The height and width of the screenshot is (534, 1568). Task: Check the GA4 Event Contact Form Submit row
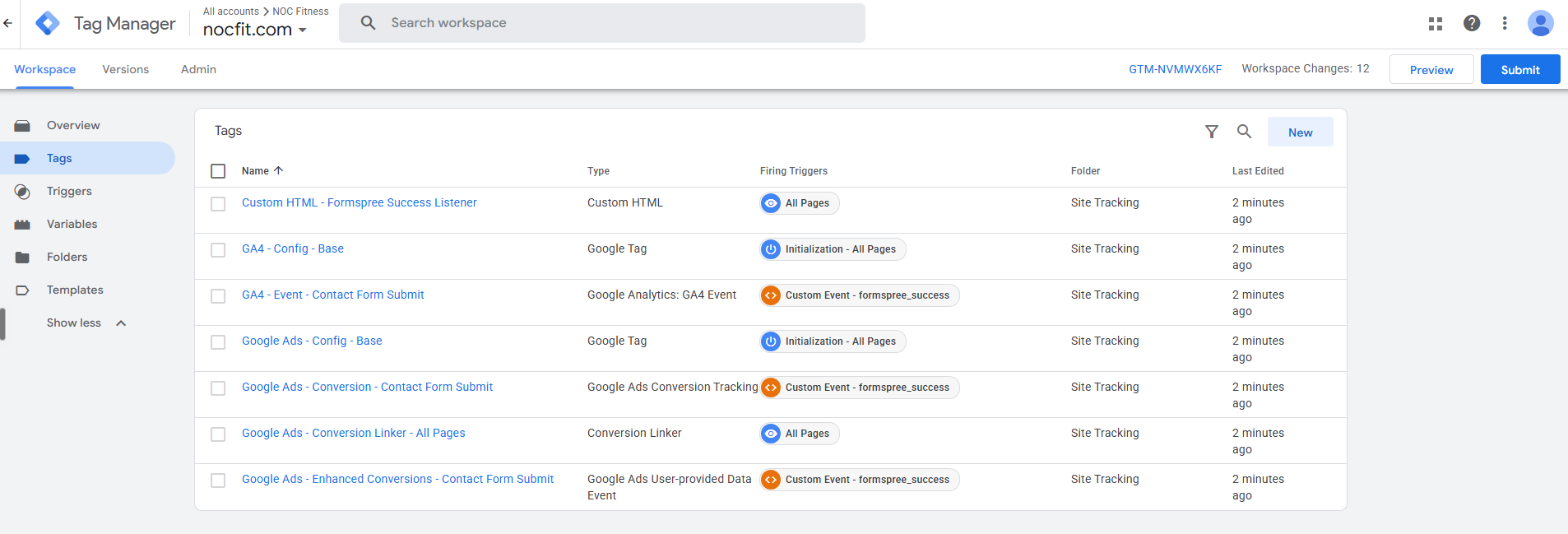pos(218,296)
